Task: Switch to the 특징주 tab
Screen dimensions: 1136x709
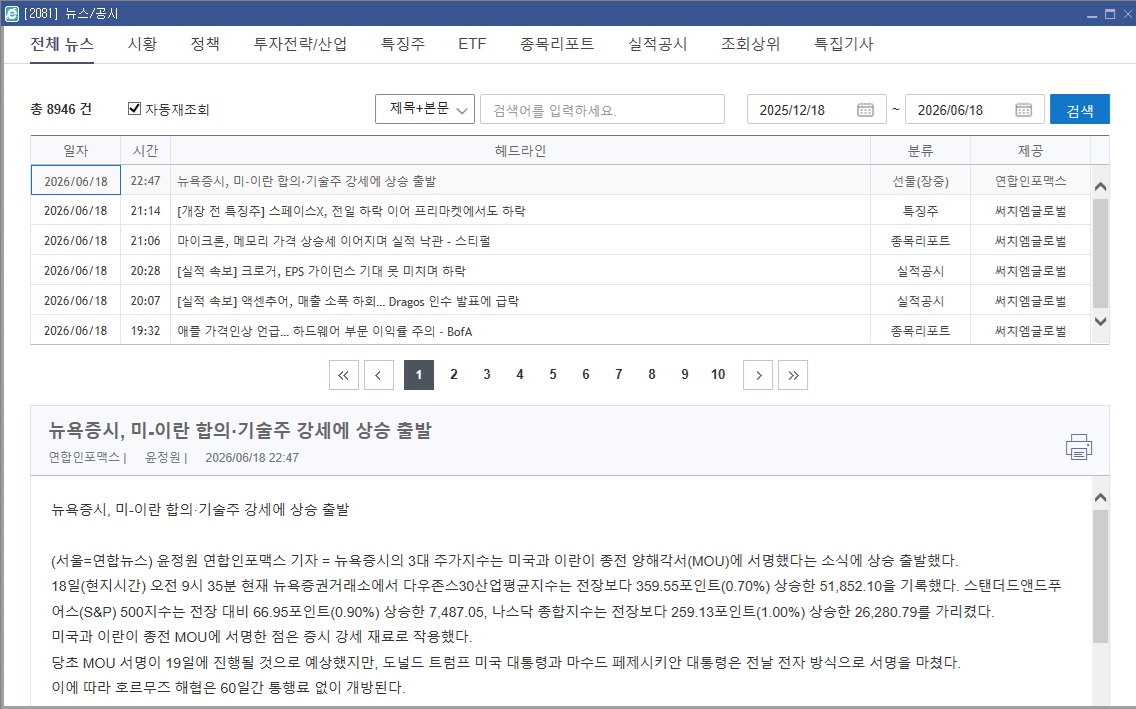Action: tap(403, 44)
